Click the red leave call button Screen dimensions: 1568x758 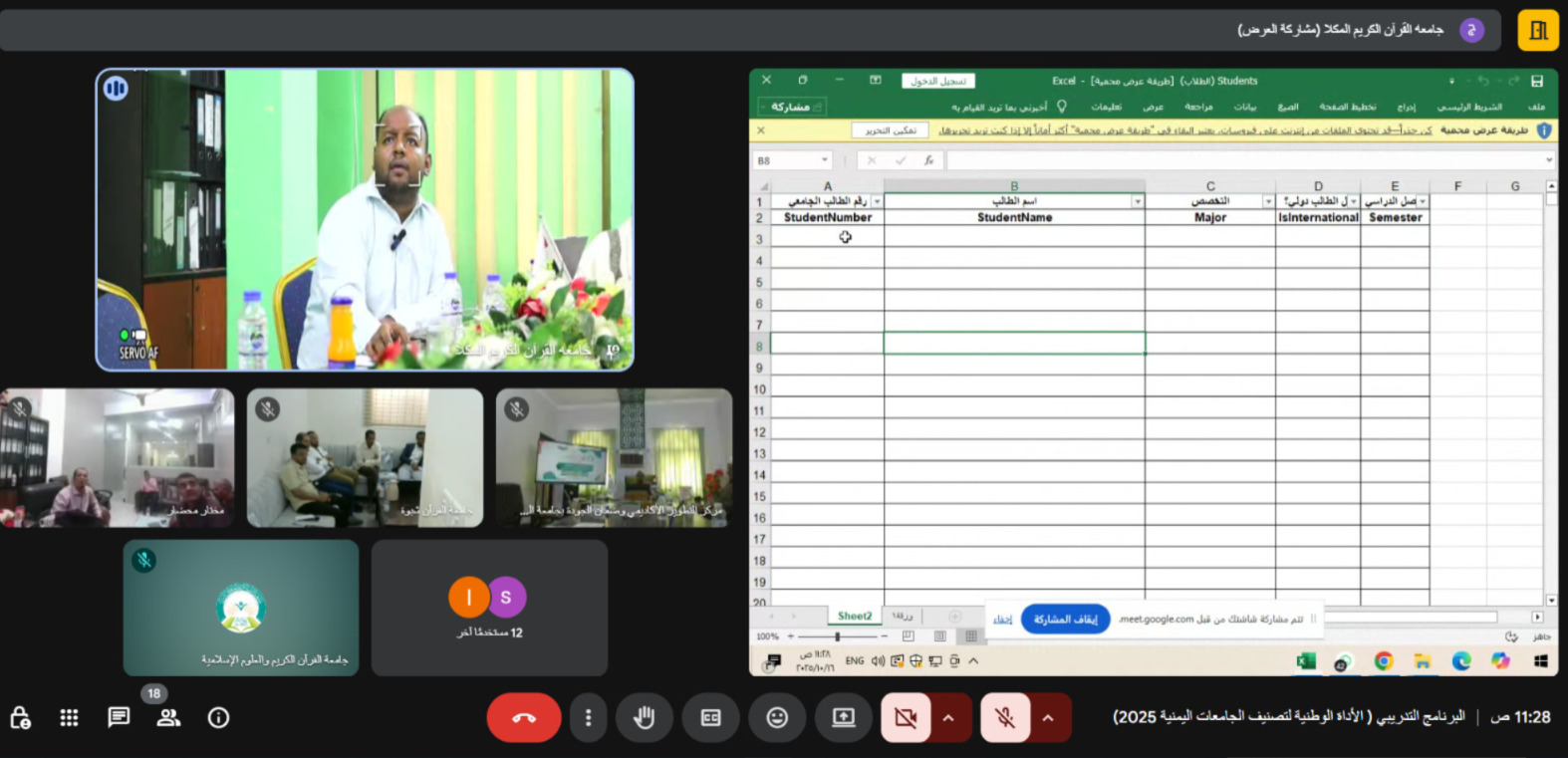click(x=524, y=718)
